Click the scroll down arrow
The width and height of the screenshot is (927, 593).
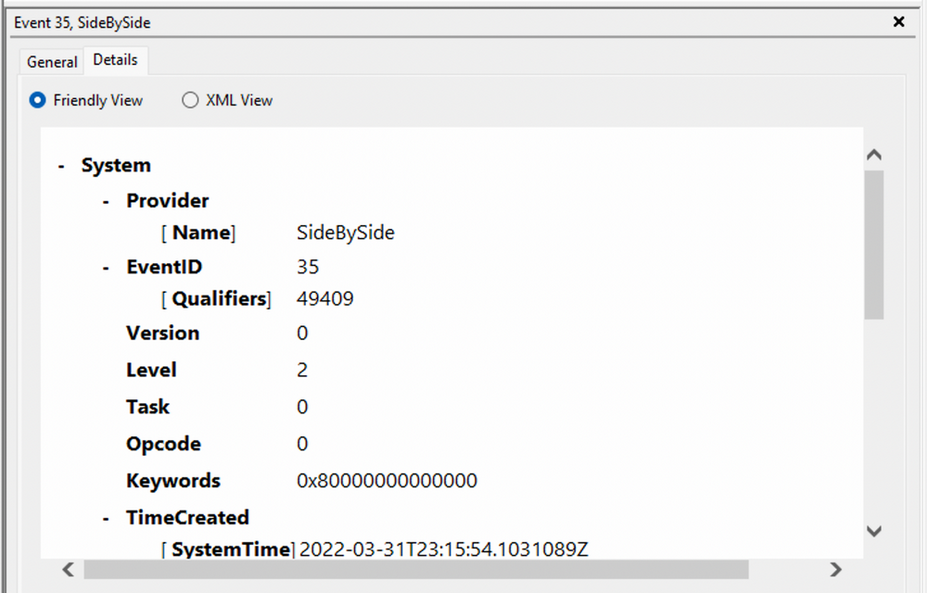pos(873,531)
